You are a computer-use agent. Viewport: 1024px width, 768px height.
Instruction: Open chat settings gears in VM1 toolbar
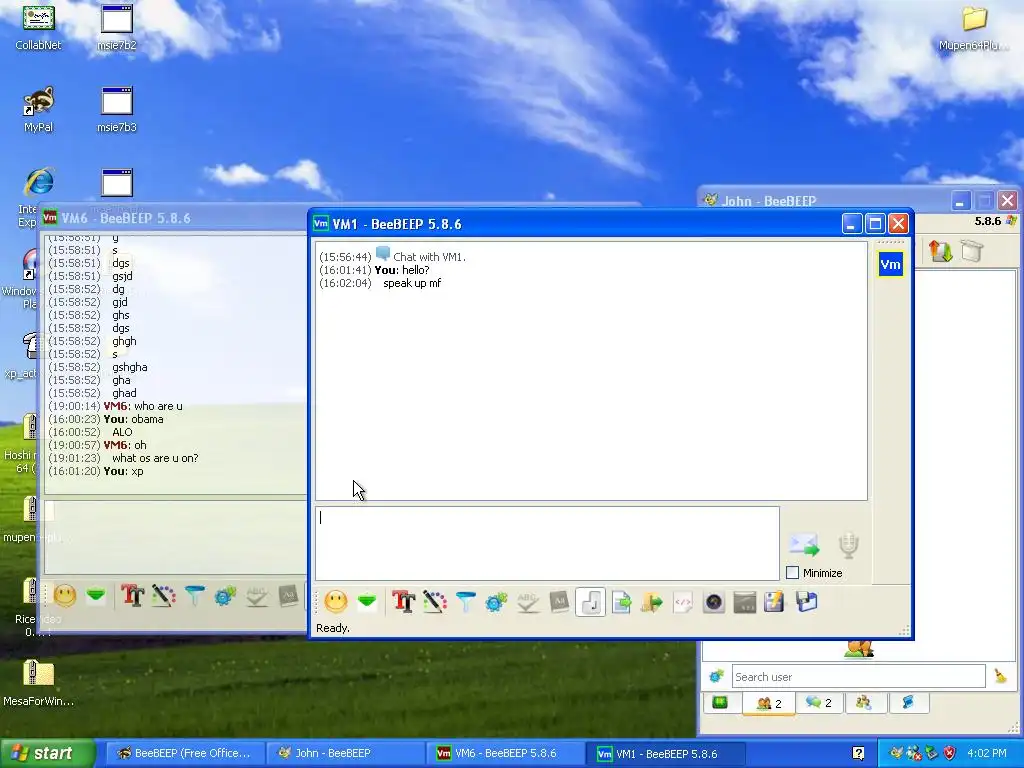click(x=496, y=601)
